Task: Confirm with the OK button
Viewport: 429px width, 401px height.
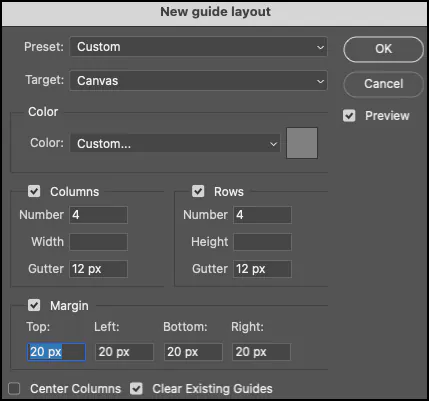Action: coord(383,49)
